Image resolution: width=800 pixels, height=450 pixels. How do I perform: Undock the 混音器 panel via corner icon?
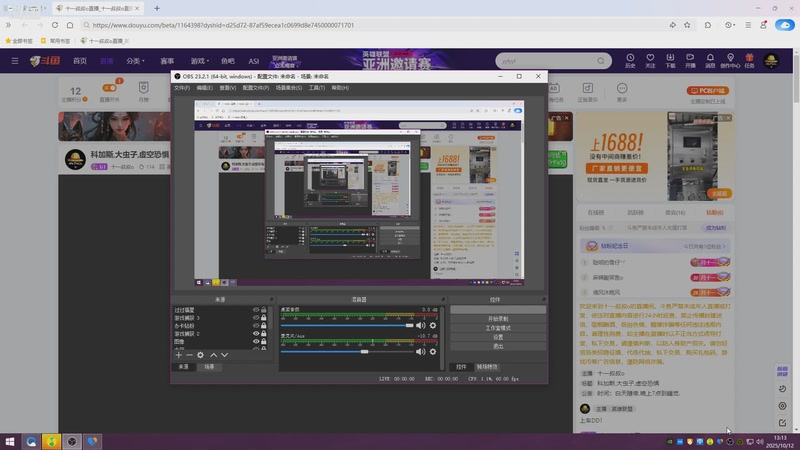(443, 299)
